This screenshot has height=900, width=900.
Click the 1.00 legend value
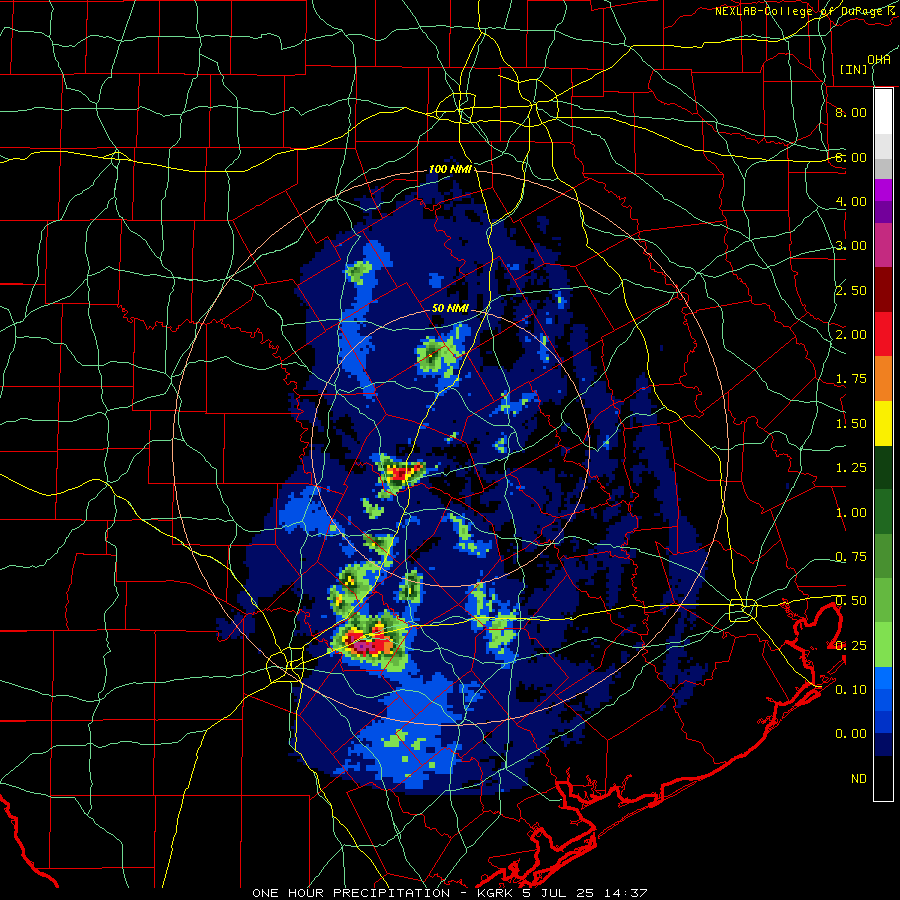pyautogui.click(x=851, y=513)
